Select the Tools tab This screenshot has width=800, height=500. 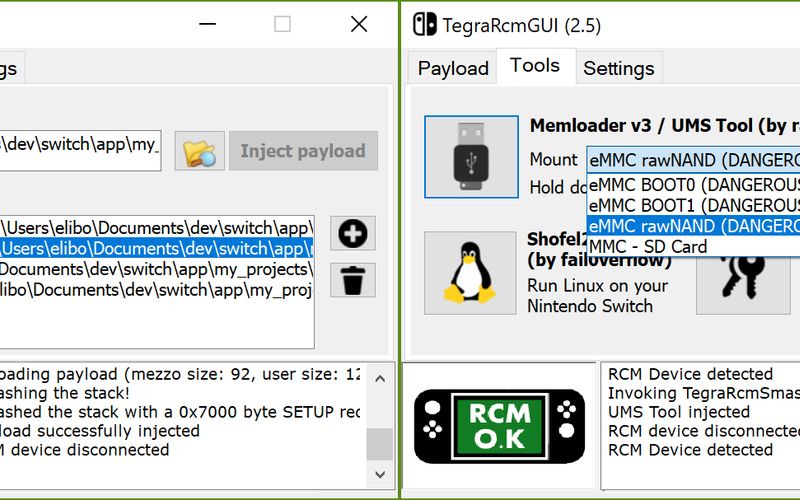(534, 66)
